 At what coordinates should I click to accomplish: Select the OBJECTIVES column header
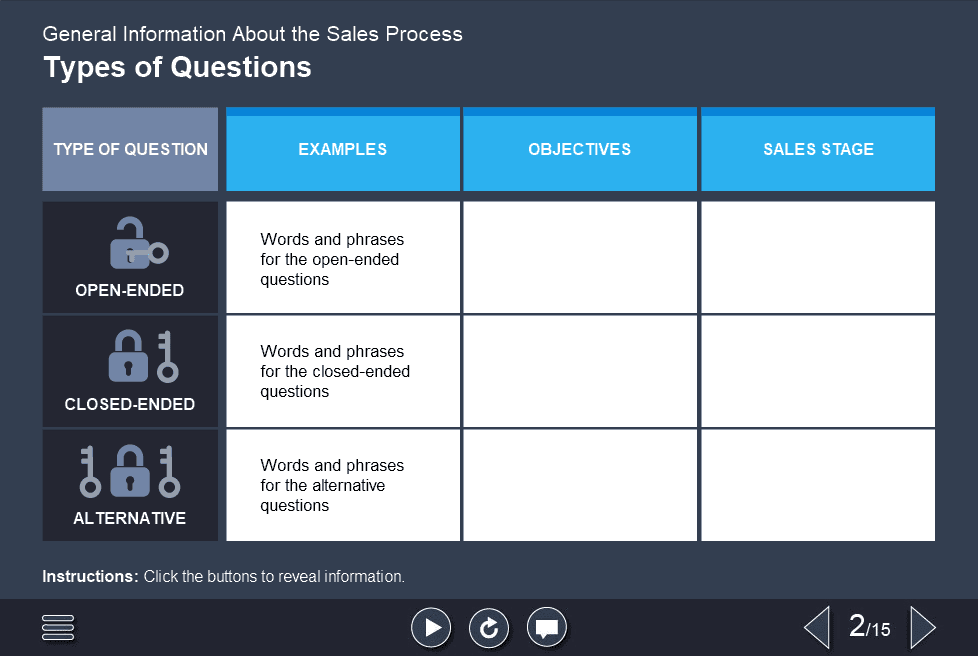(x=579, y=148)
